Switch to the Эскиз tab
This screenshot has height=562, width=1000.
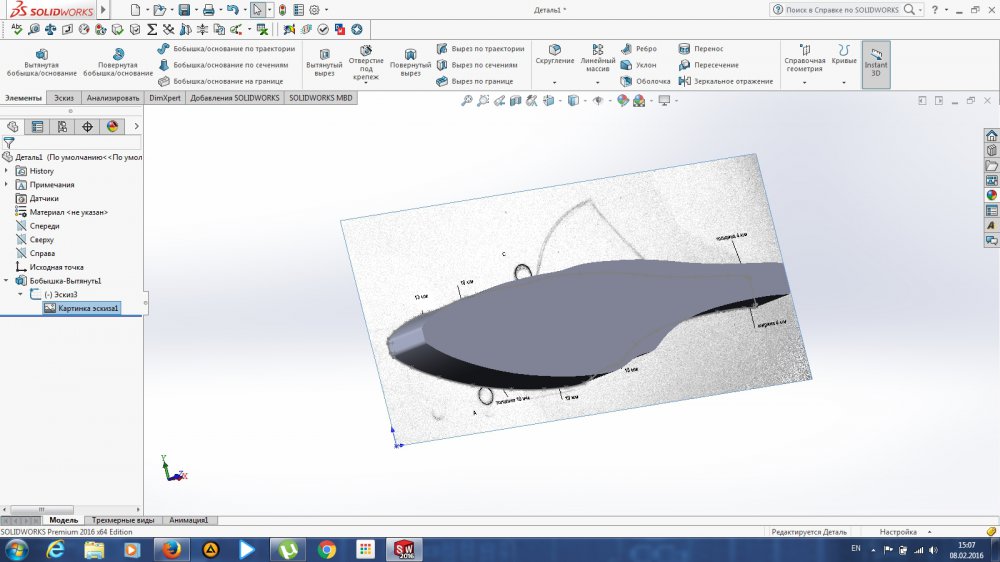click(64, 98)
